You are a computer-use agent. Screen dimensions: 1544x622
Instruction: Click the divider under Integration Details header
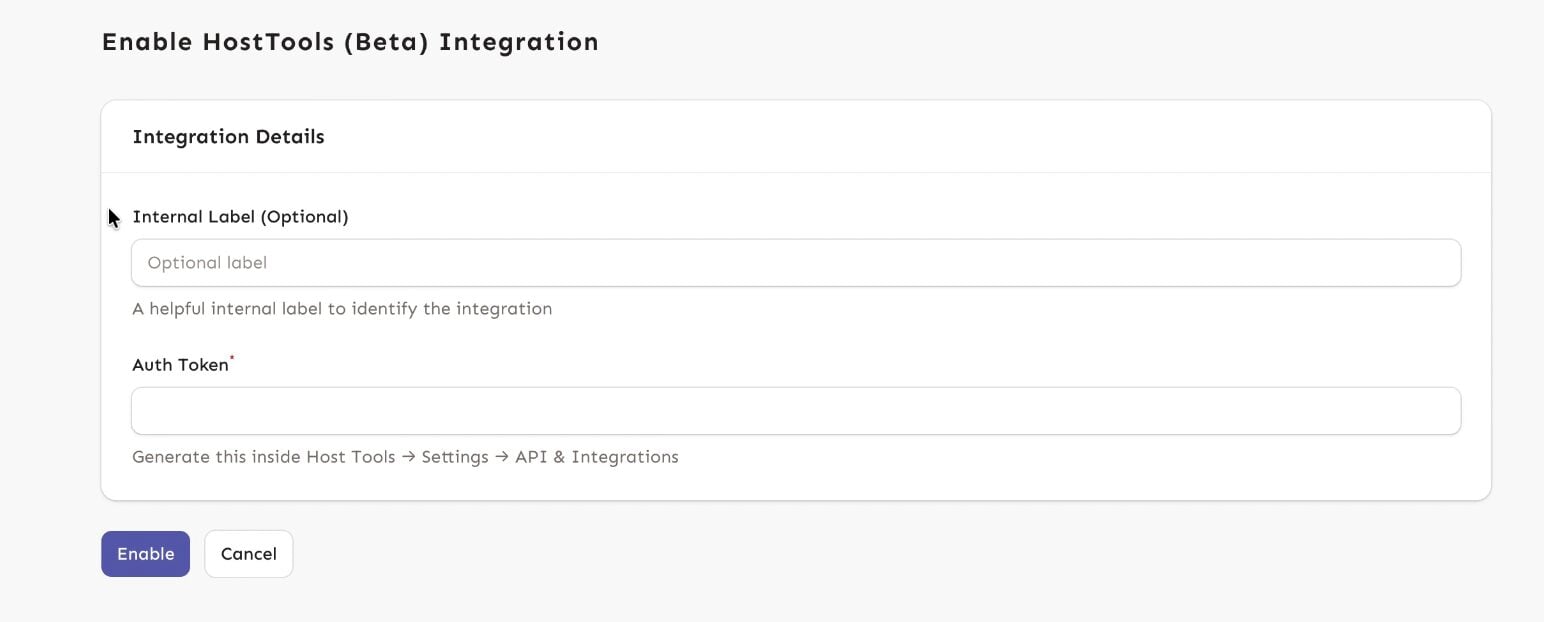[795, 170]
